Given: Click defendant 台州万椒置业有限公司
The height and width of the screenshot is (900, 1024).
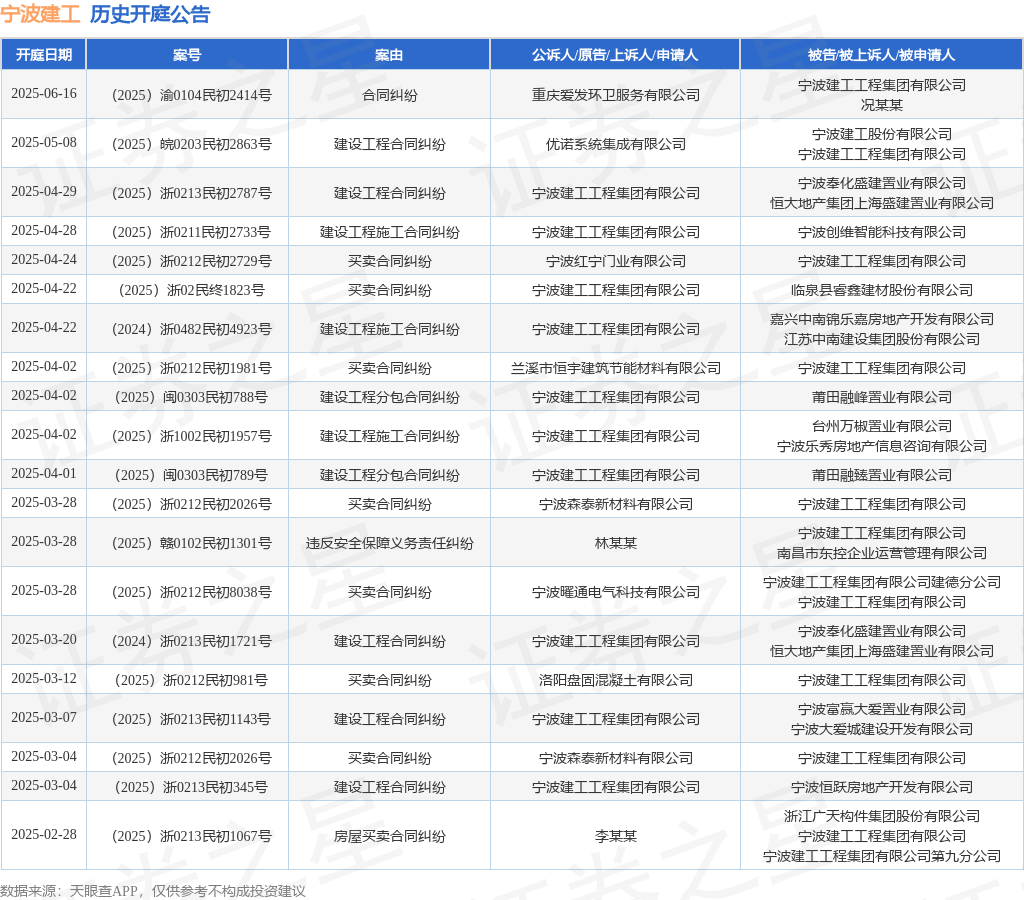Looking at the screenshot, I should coord(882,426).
